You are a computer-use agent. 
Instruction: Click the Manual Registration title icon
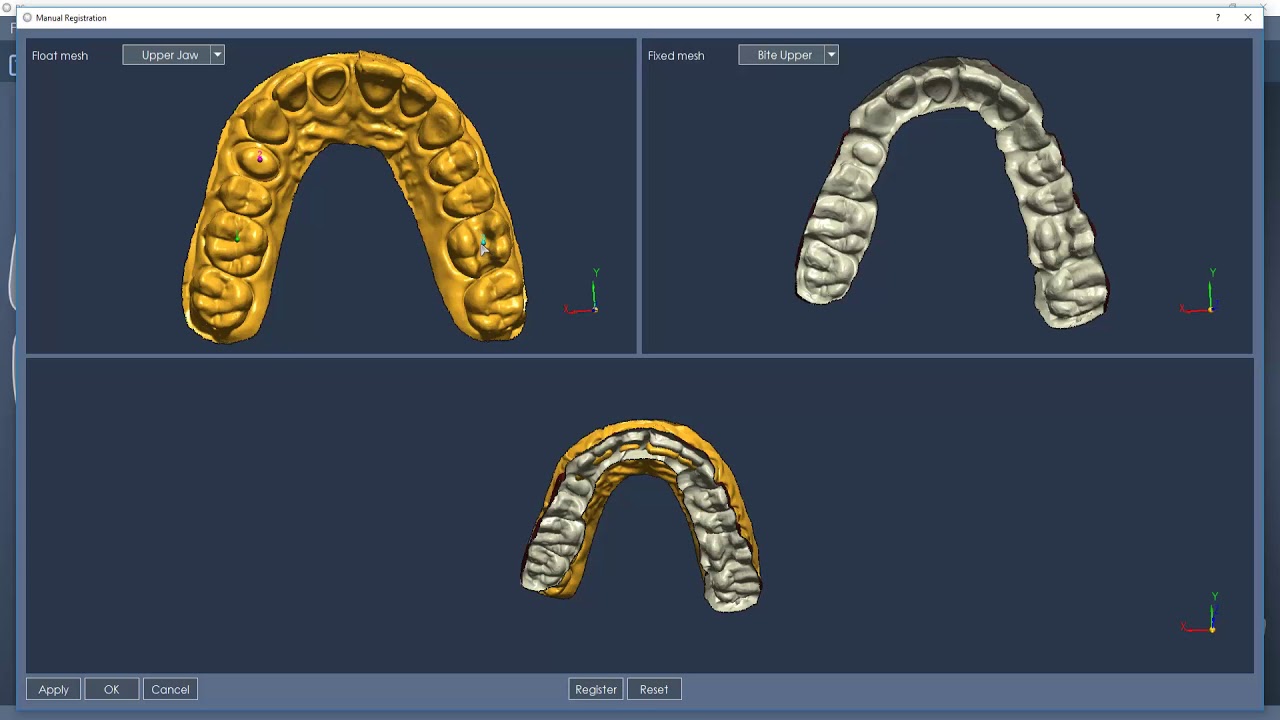[x=27, y=17]
